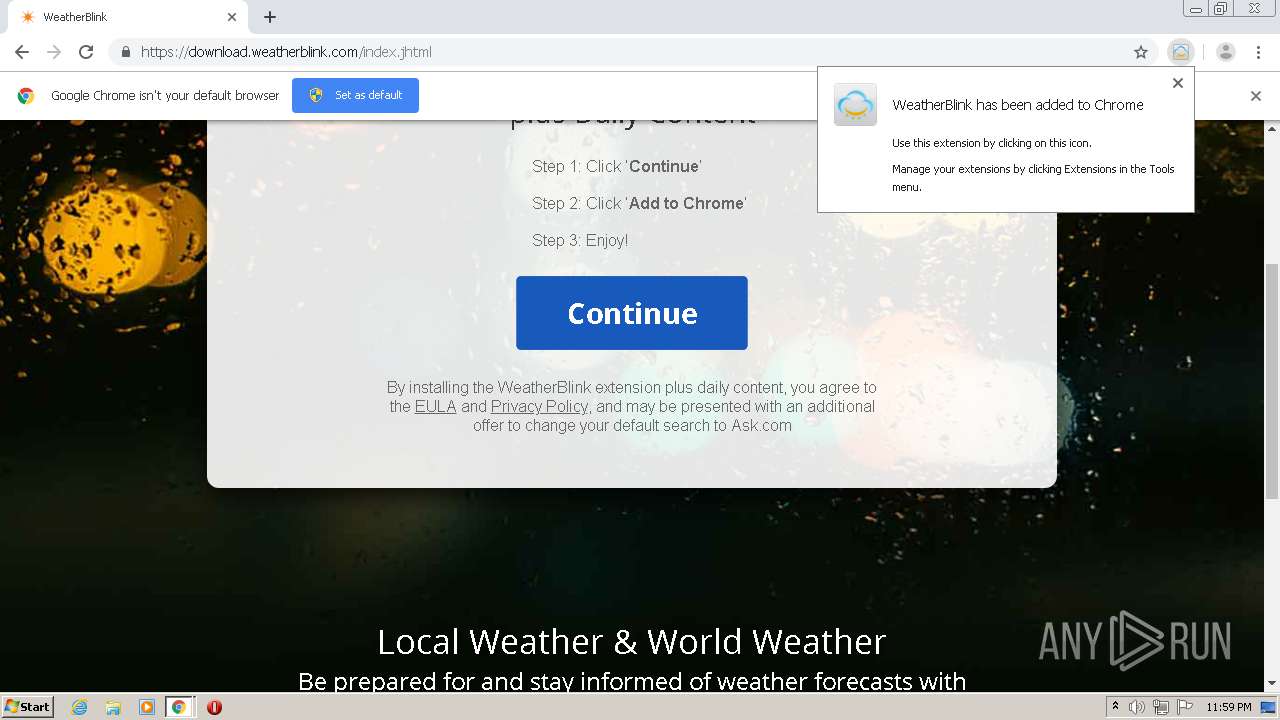This screenshot has height=720, width=1280.
Task: Click the padlock site info icon
Action: tap(125, 52)
